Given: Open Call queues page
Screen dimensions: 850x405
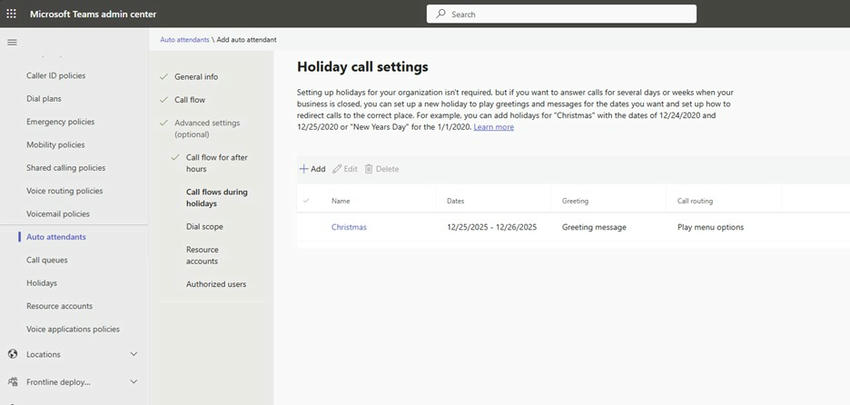Looking at the screenshot, I should tap(47, 260).
